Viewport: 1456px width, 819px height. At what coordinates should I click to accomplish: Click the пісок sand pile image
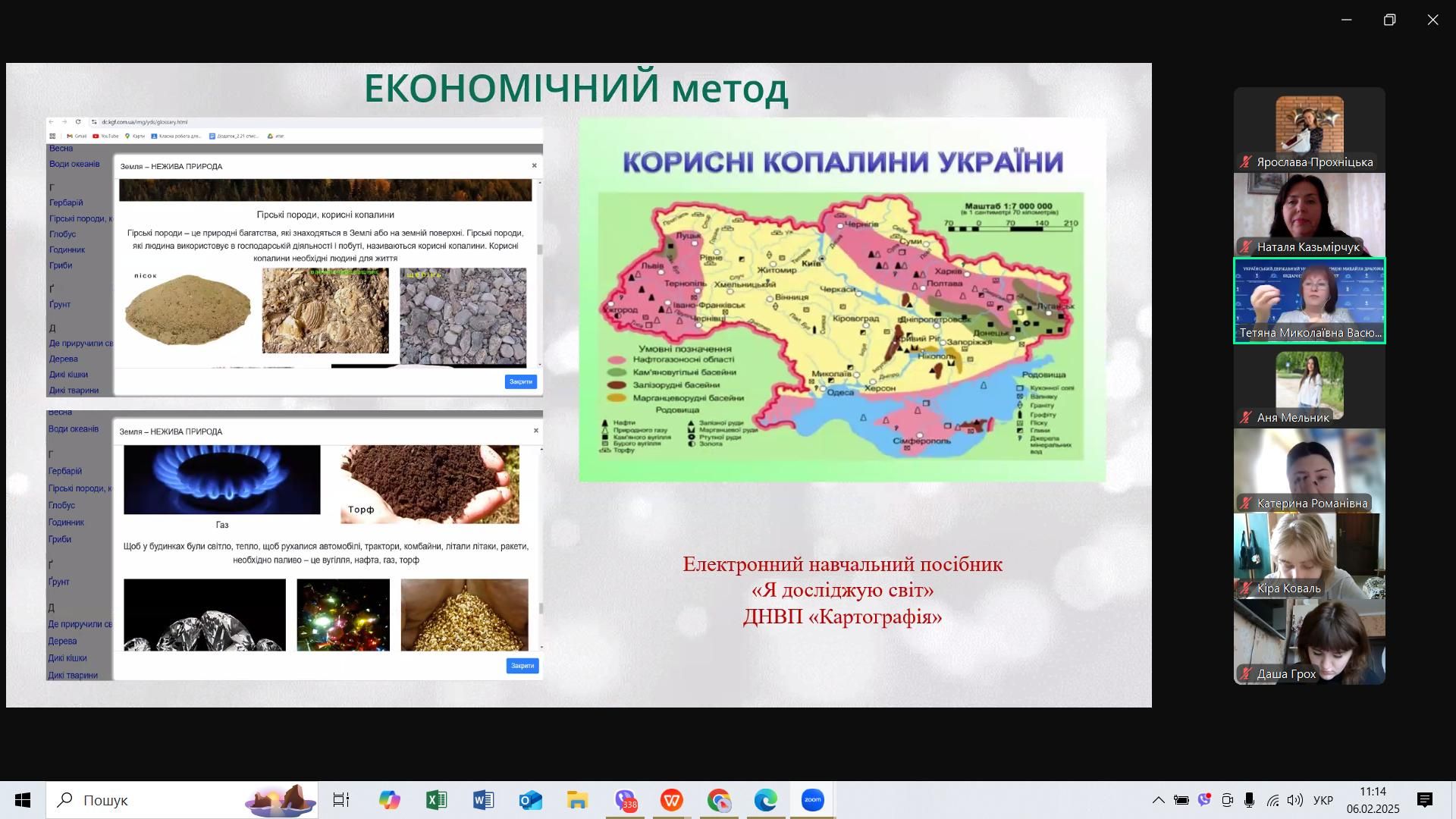tap(187, 309)
